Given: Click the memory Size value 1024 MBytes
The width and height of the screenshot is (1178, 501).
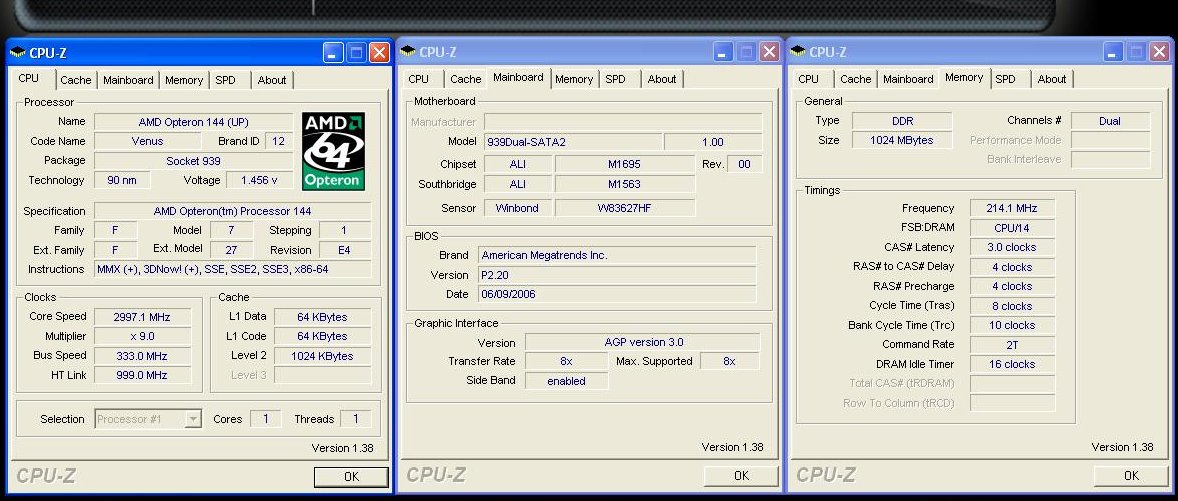Looking at the screenshot, I should pyautogui.click(x=902, y=140).
